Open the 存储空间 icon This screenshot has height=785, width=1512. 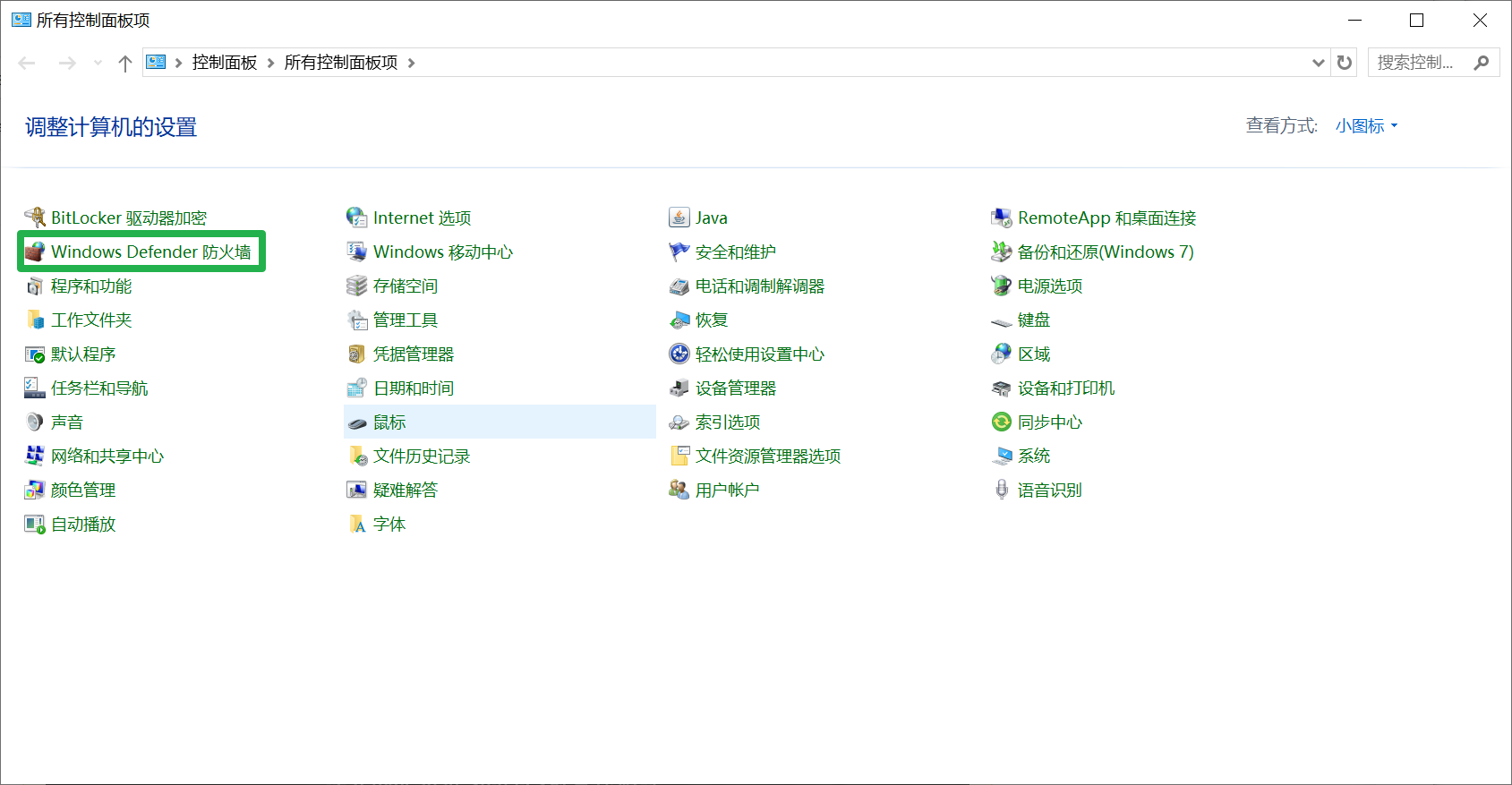click(x=357, y=286)
